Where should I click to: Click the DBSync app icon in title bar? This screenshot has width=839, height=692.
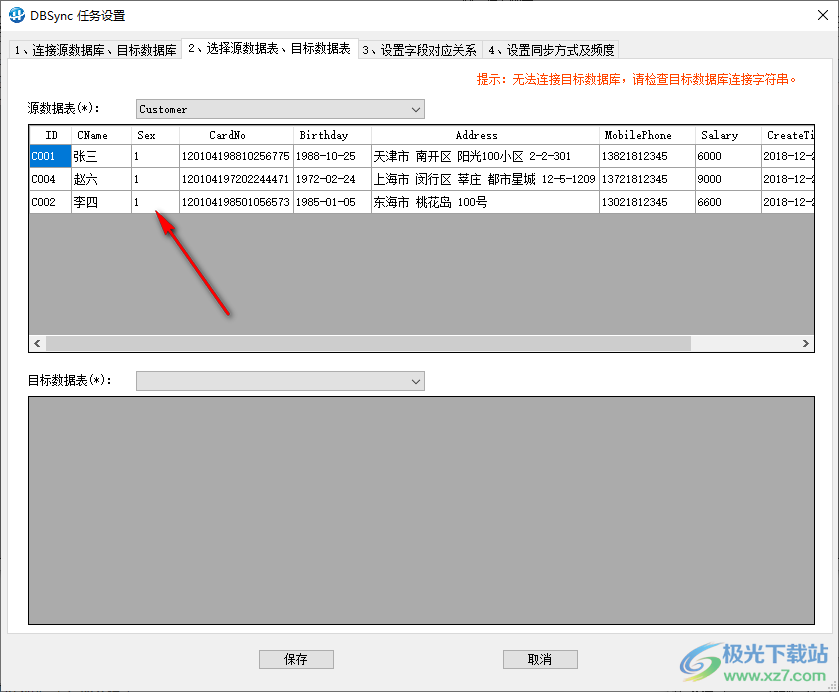(x=17, y=15)
